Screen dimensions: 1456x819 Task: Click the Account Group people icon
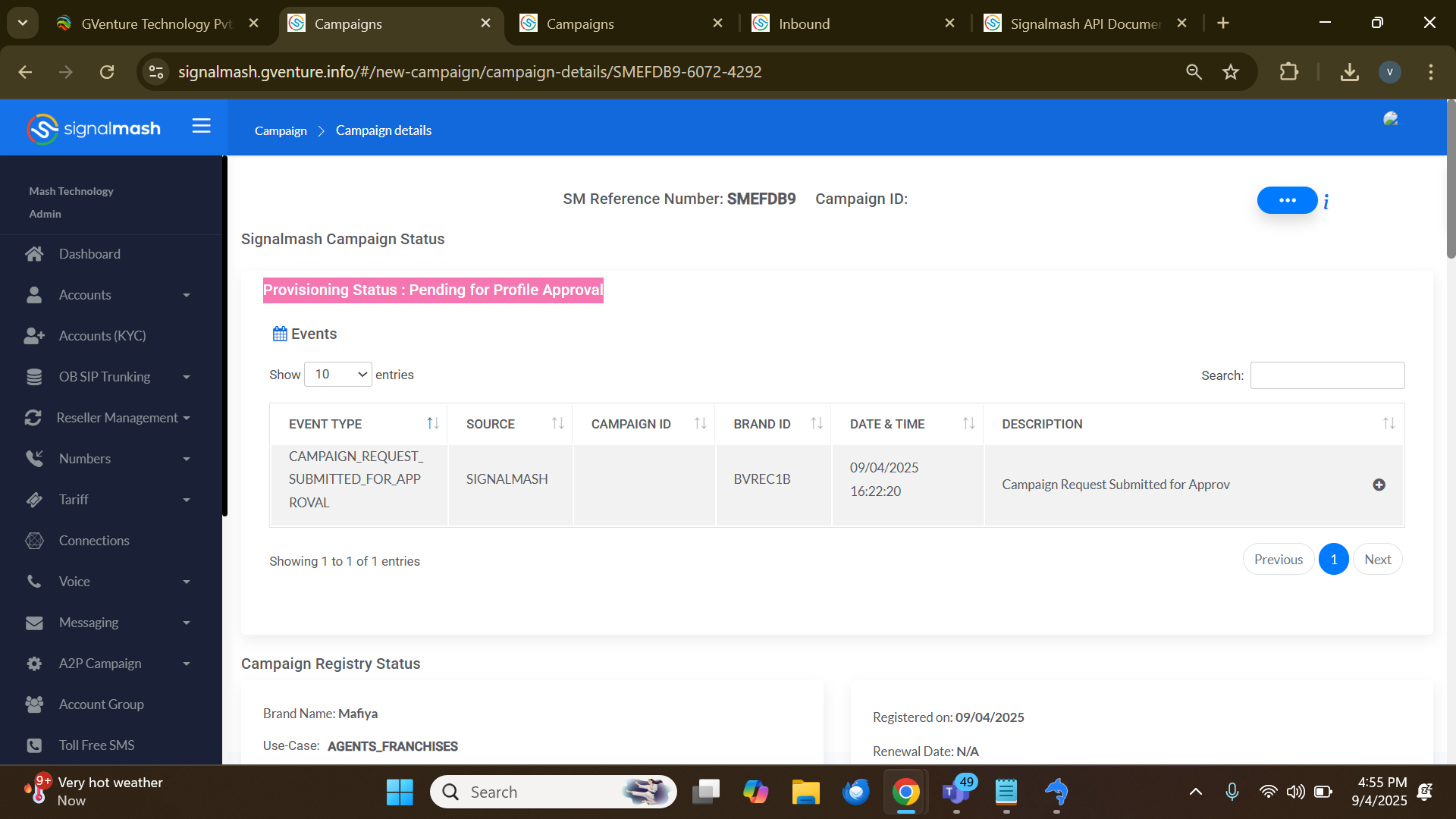tap(34, 704)
